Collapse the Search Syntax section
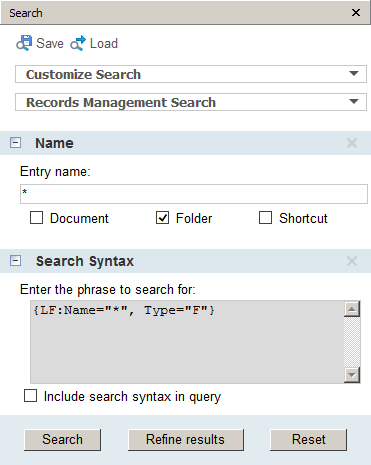The height and width of the screenshot is (465, 371). 15,261
